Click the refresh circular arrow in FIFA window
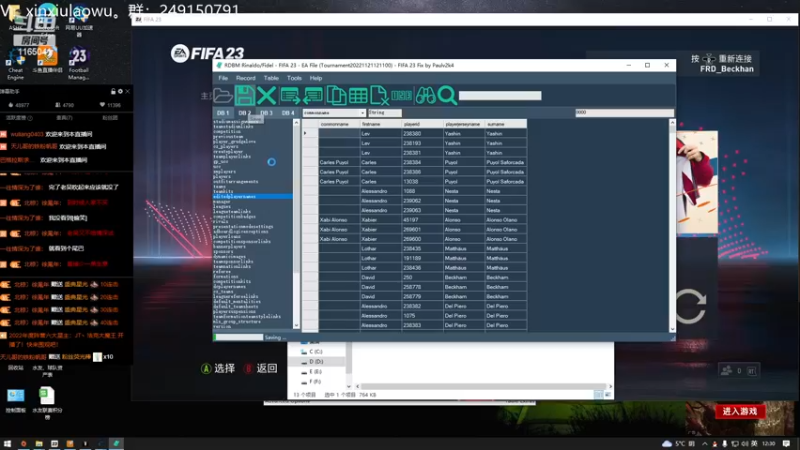 point(691,306)
